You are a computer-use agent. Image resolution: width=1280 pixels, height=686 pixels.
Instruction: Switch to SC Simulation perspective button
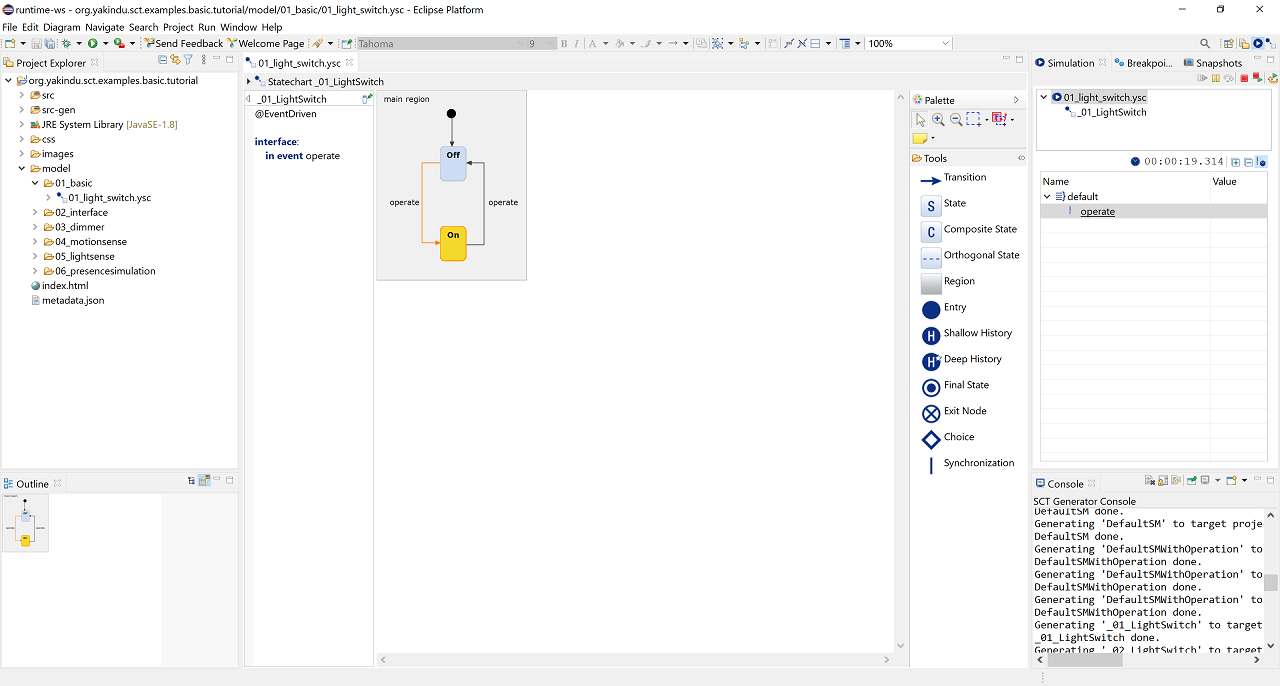1258,43
